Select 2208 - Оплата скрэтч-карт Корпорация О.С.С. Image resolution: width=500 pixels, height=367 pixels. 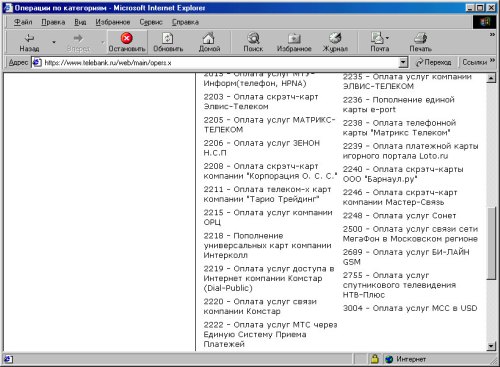tap(270, 171)
